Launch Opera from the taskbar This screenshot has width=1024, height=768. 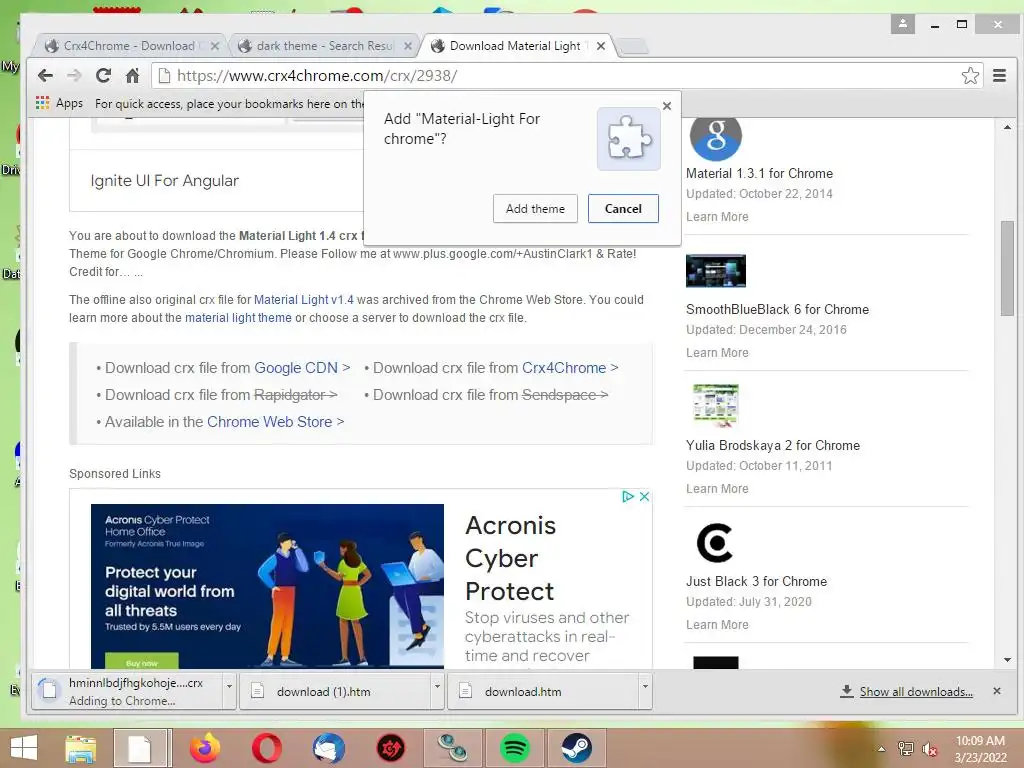266,748
